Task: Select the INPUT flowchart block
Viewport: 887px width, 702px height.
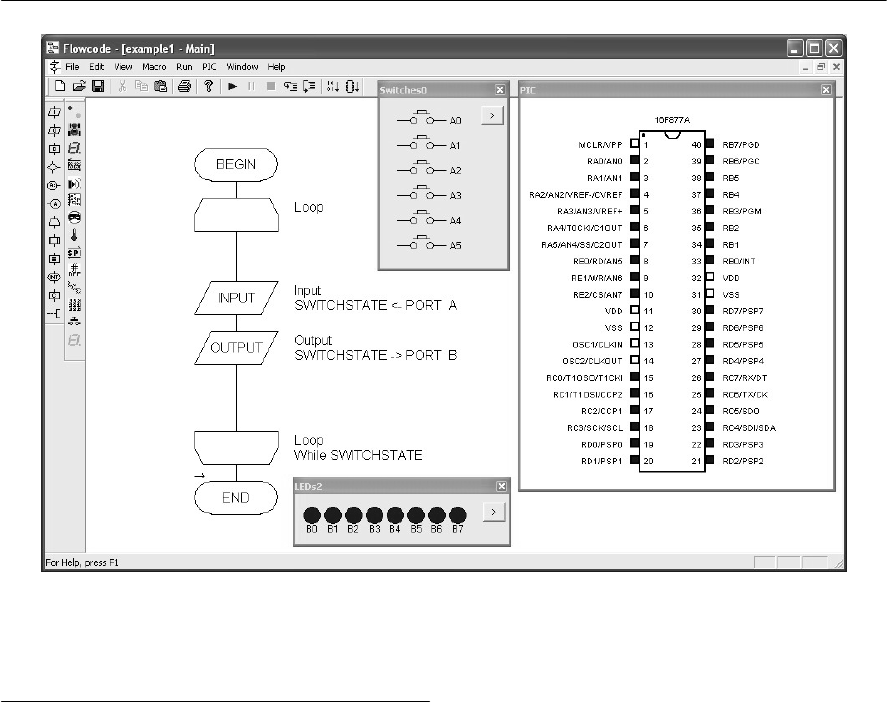Action: pos(236,298)
